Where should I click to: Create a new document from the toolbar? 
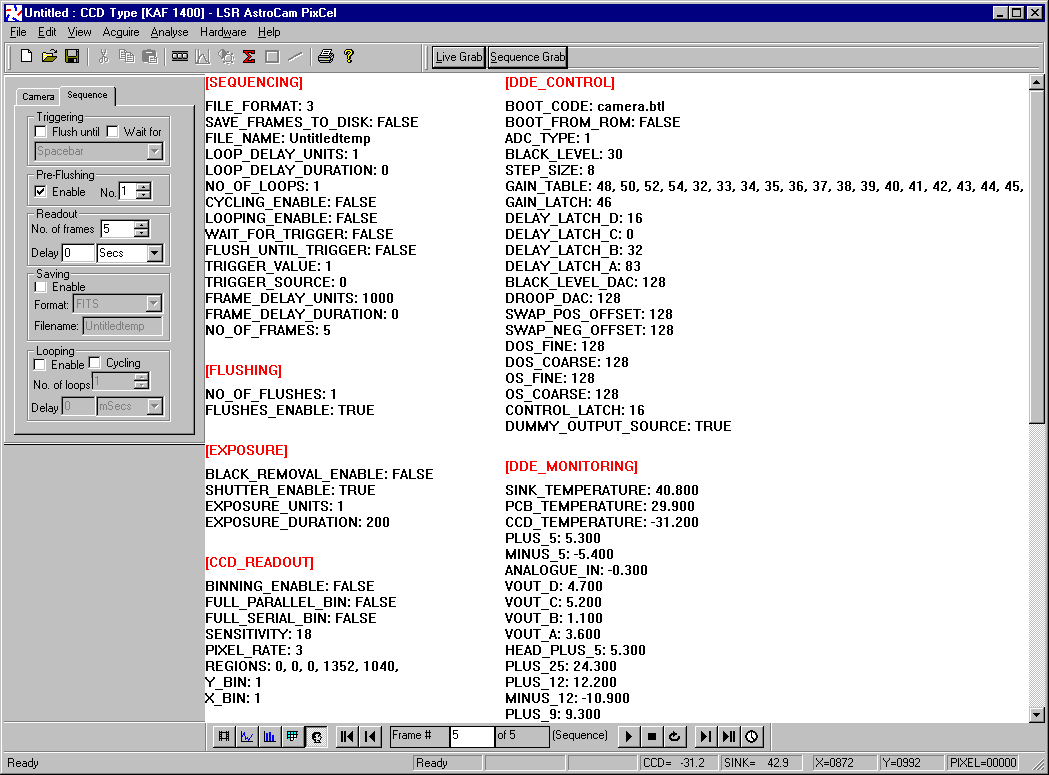click(x=27, y=57)
